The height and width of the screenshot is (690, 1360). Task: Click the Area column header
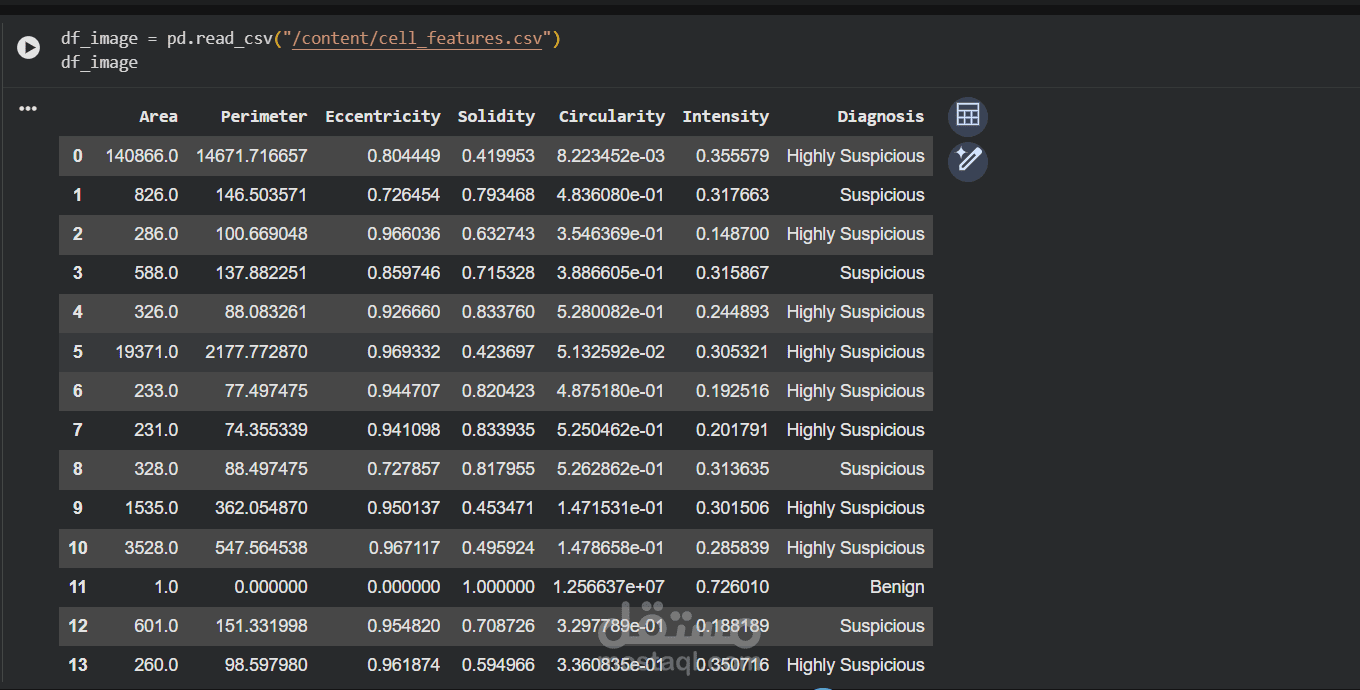[x=158, y=116]
